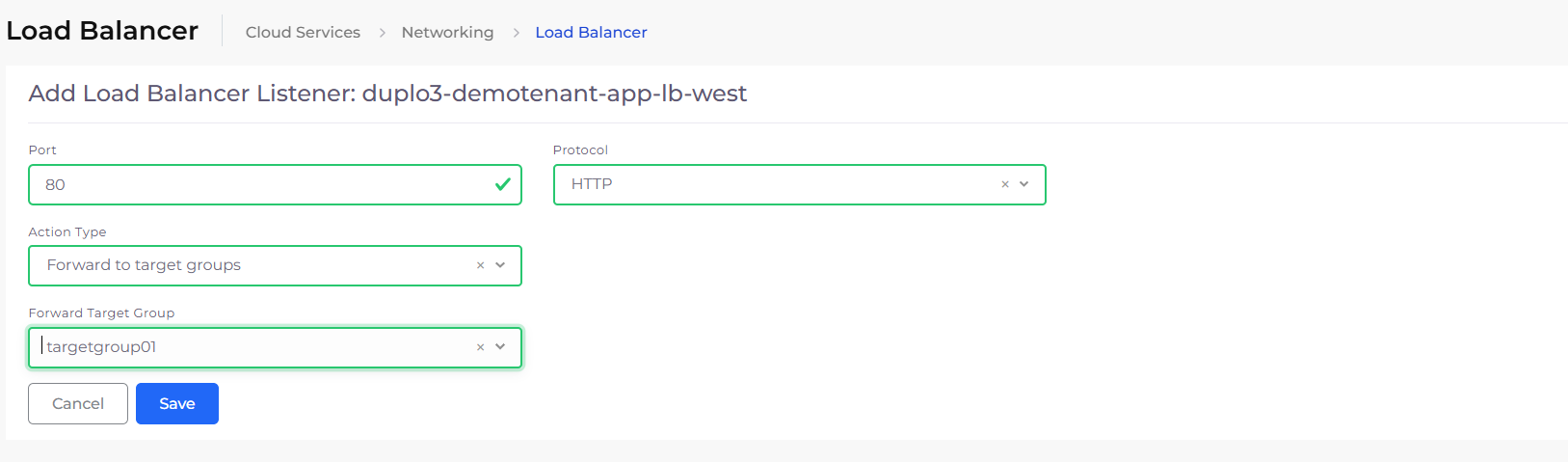The width and height of the screenshot is (1568, 462).
Task: Click the green checkmark in Port field
Action: (502, 184)
